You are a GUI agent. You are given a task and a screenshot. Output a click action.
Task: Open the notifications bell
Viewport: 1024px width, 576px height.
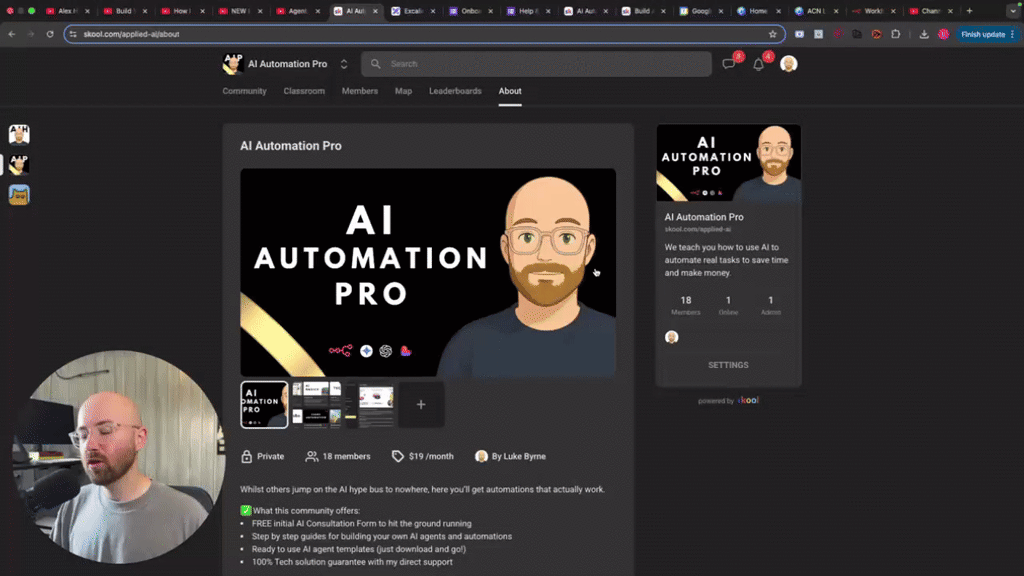(x=758, y=65)
